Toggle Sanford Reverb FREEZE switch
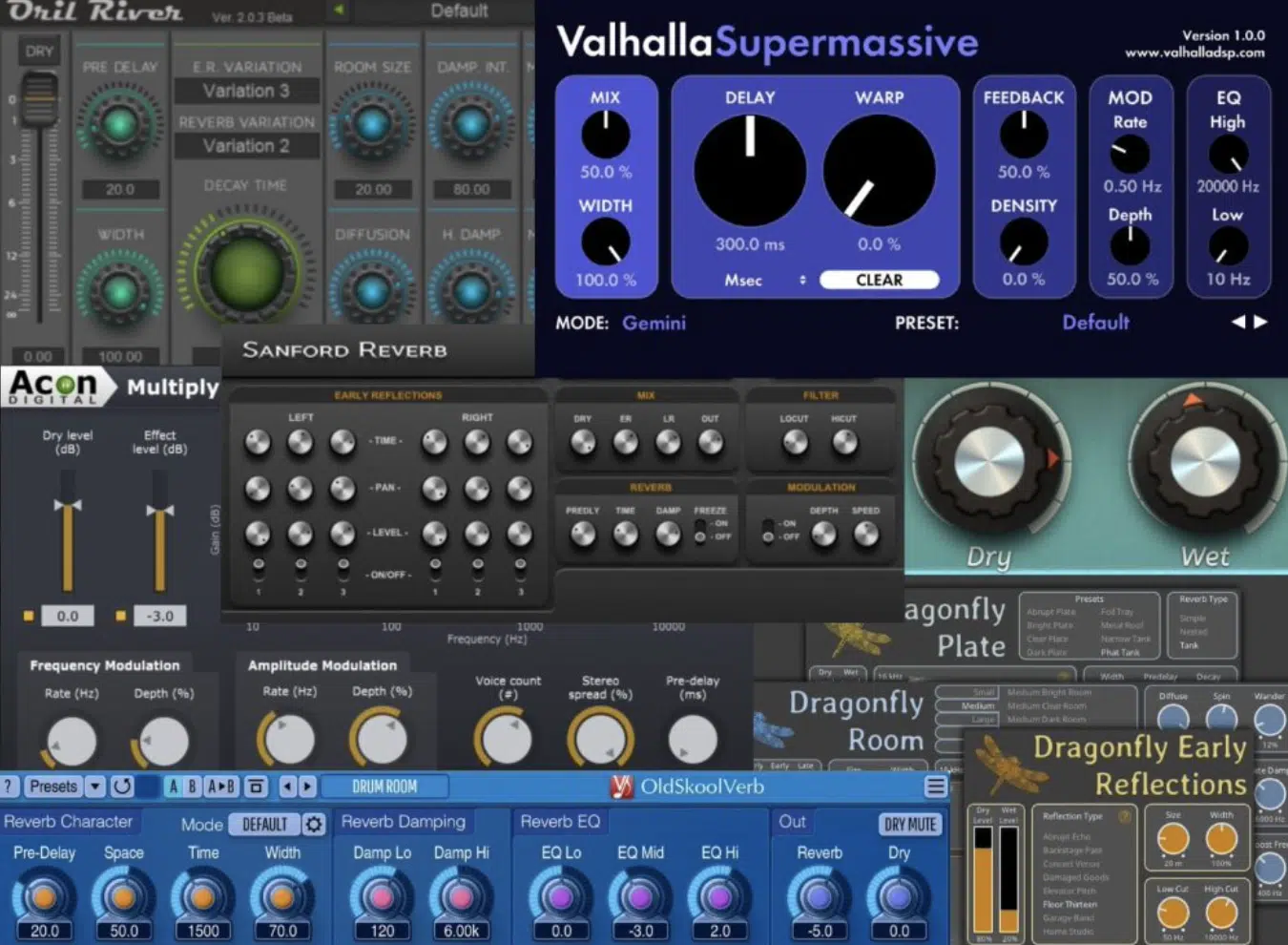The height and width of the screenshot is (945, 1288). click(x=700, y=531)
